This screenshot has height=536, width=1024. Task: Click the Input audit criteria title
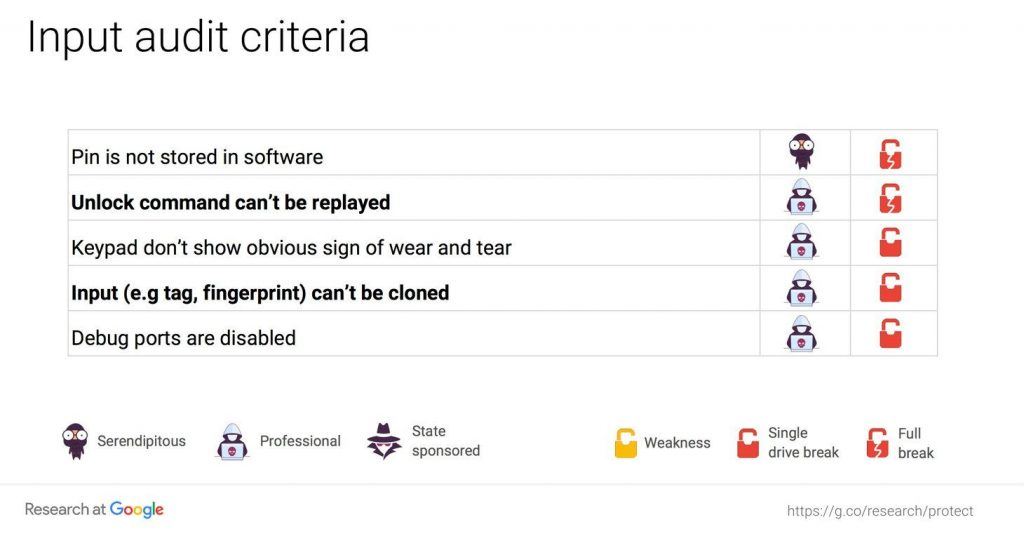coord(198,37)
